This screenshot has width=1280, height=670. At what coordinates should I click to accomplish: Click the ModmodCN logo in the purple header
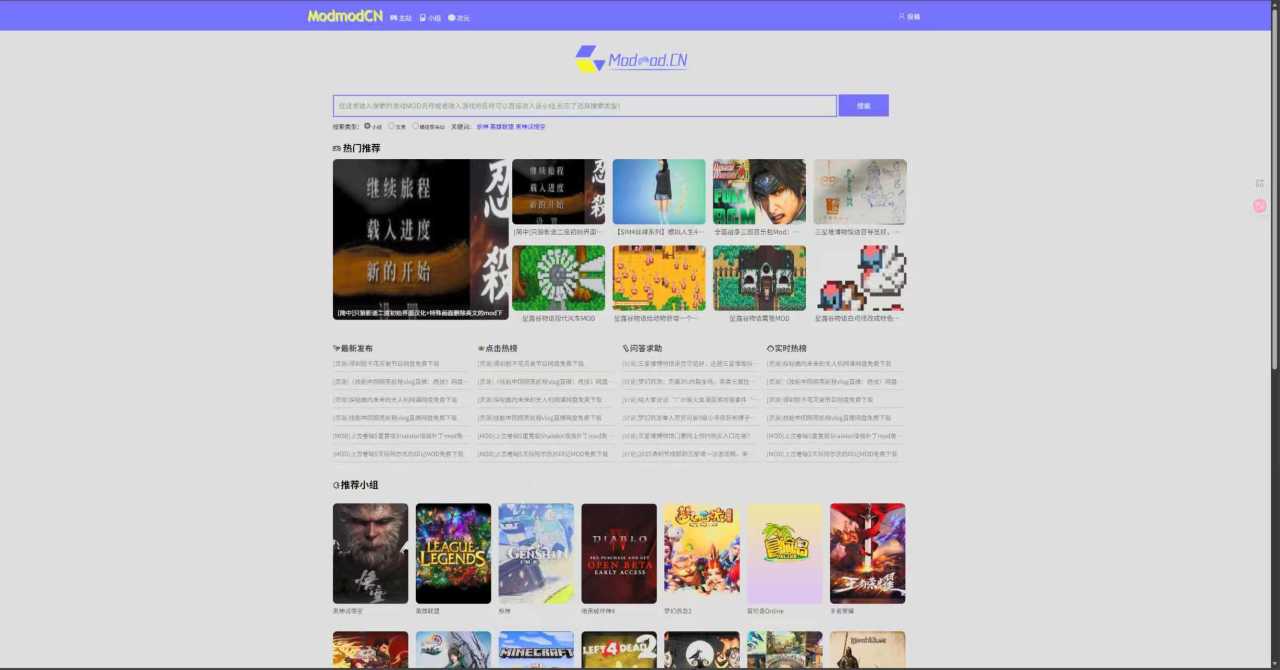(x=345, y=16)
